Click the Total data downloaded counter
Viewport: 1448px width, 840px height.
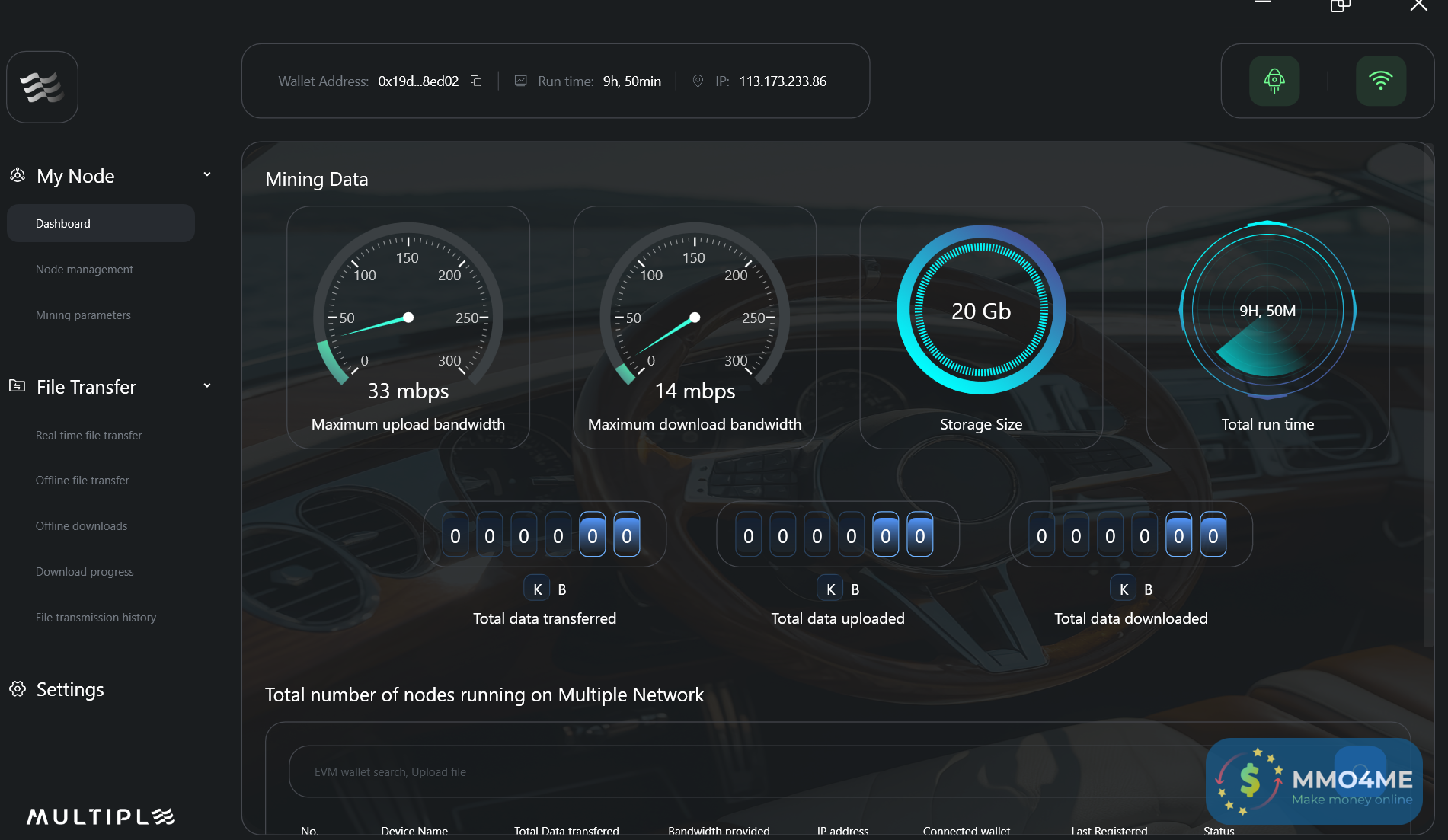point(1131,535)
